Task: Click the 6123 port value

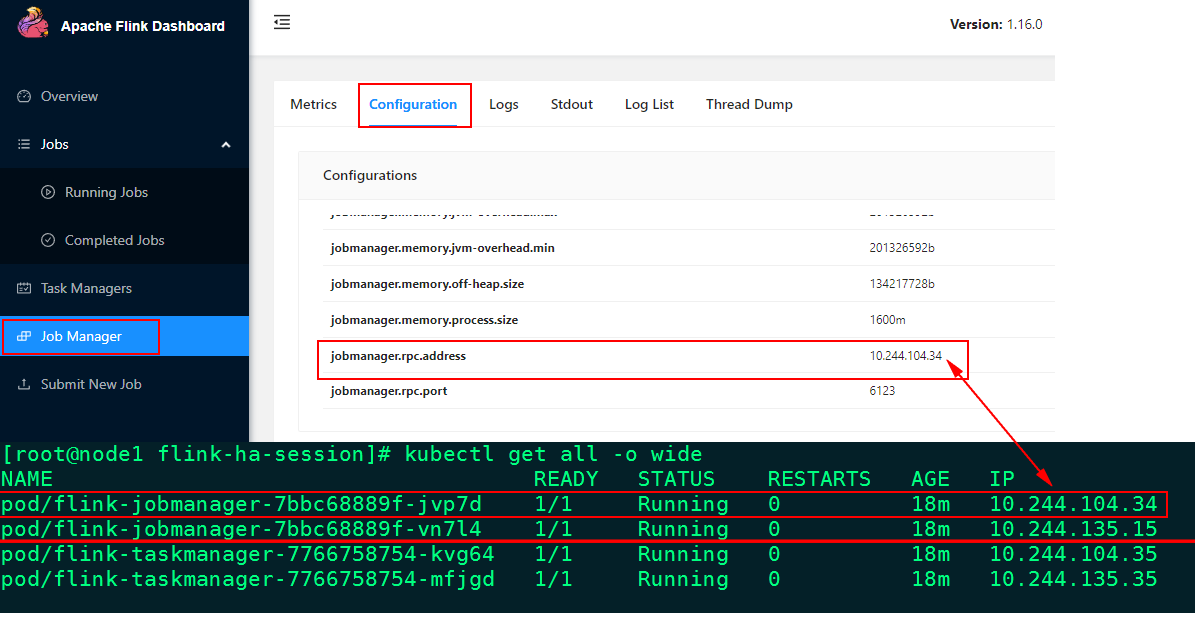Action: (x=882, y=391)
